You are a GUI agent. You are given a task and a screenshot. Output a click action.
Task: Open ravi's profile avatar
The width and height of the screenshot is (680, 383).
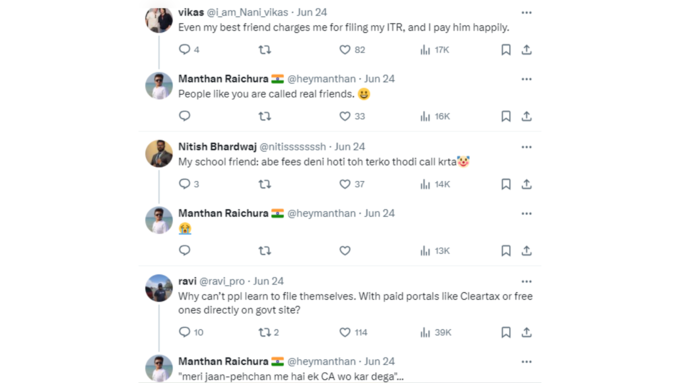[159, 288]
